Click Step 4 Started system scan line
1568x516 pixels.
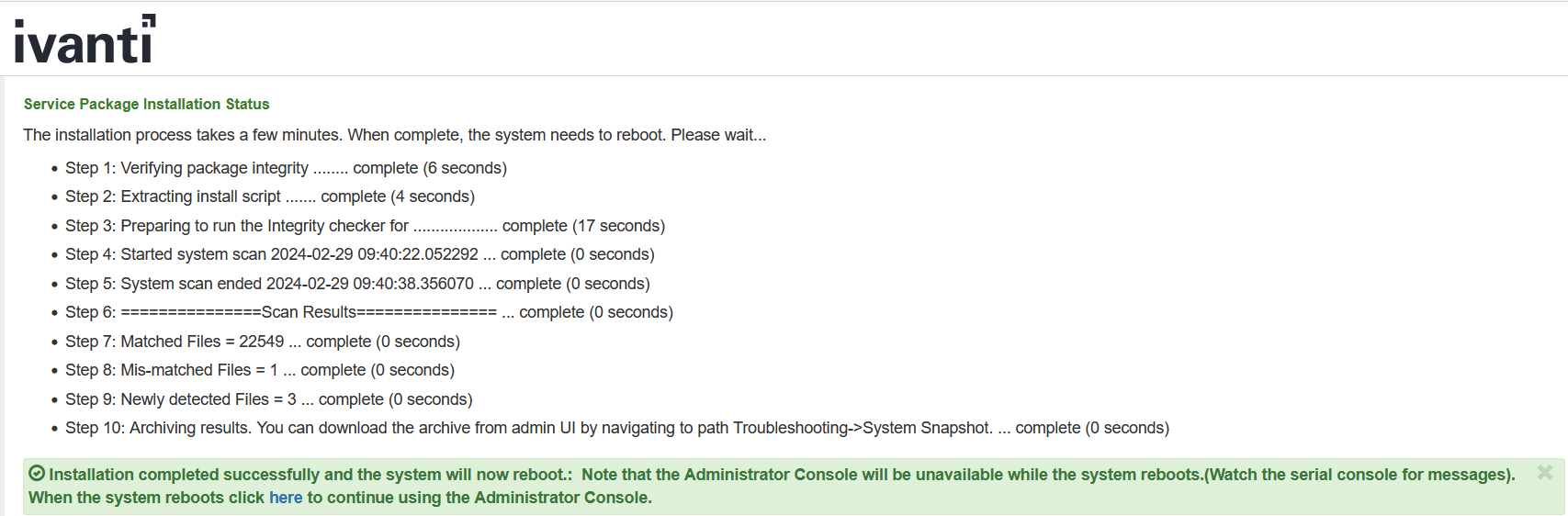point(359,254)
